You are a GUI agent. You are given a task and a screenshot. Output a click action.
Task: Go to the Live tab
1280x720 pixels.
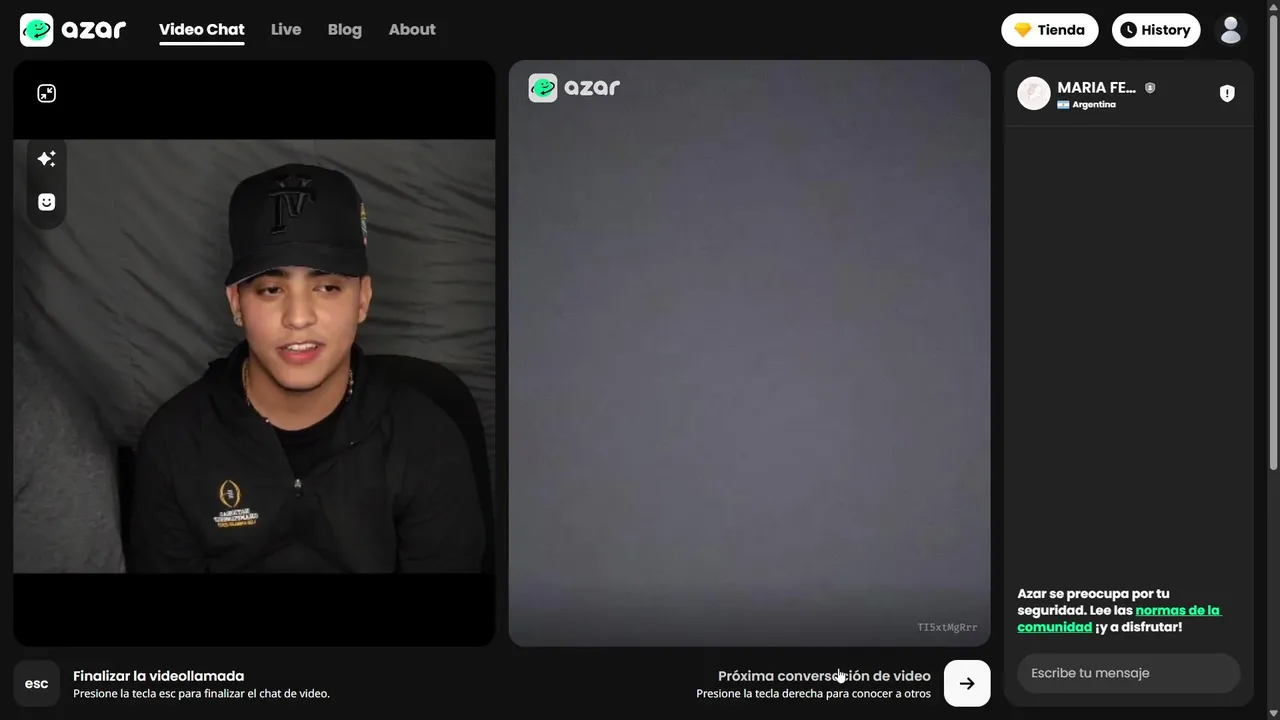point(286,30)
